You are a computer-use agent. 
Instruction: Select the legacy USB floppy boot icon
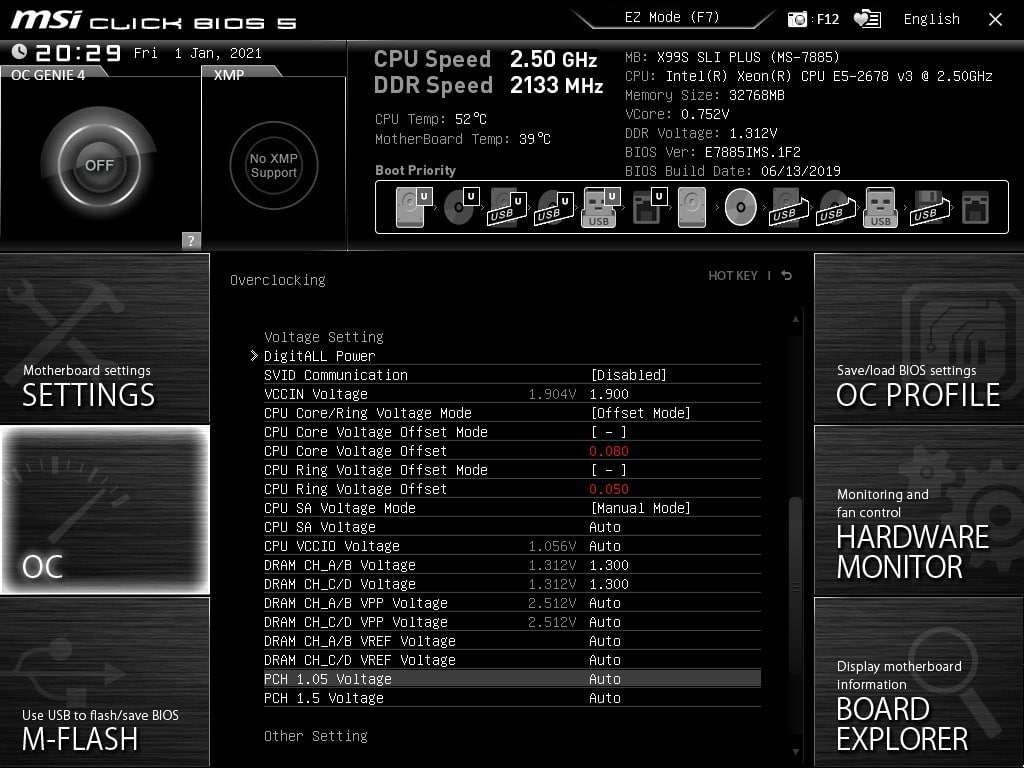928,207
